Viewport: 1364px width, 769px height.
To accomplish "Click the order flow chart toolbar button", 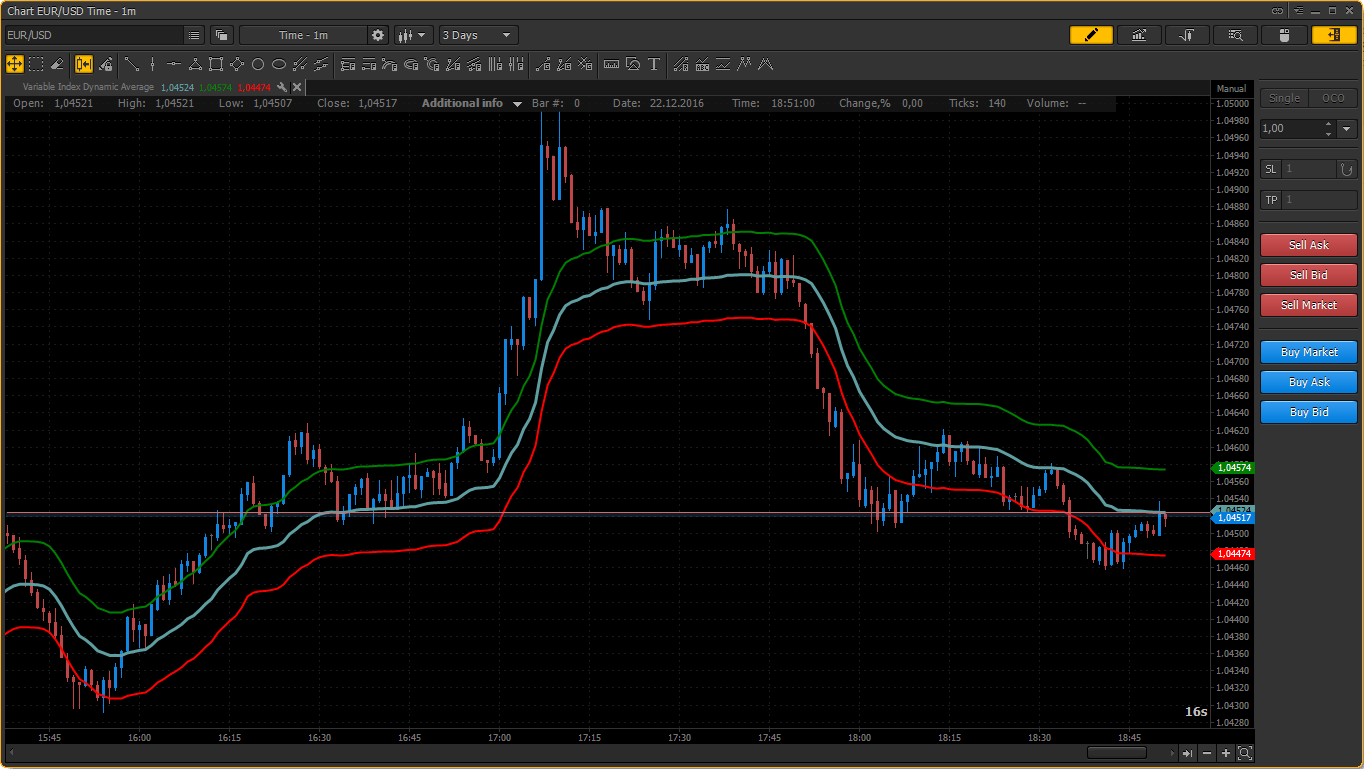I will pyautogui.click(x=1187, y=35).
